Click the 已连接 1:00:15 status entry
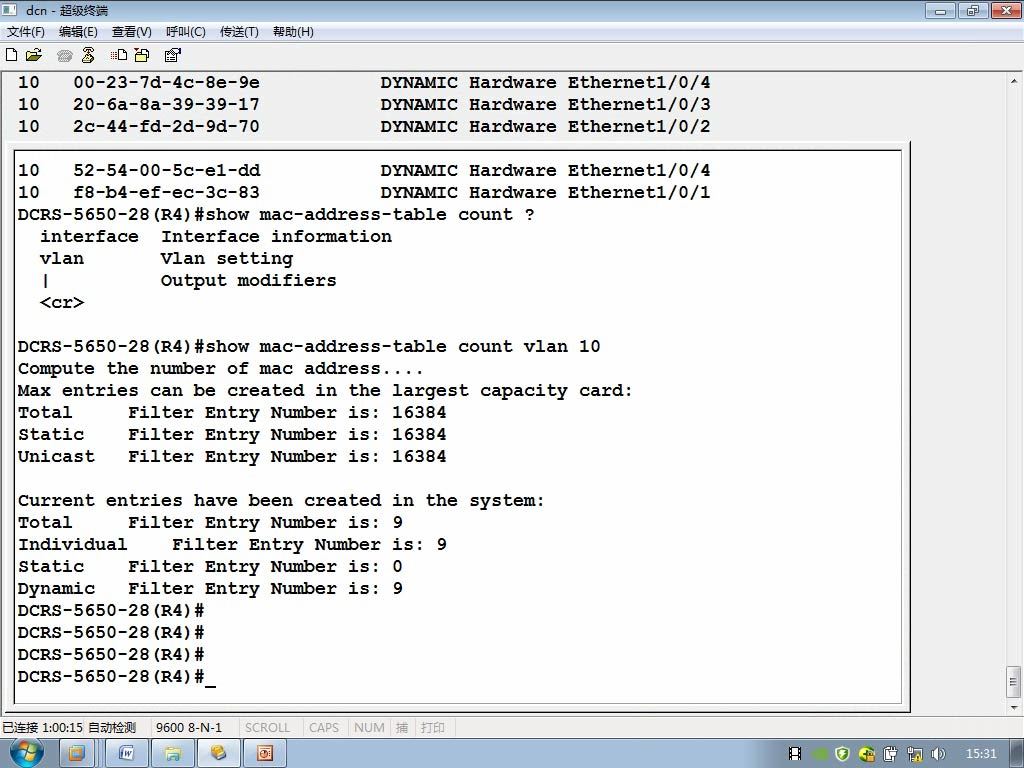This screenshot has height=768, width=1024. [42, 727]
